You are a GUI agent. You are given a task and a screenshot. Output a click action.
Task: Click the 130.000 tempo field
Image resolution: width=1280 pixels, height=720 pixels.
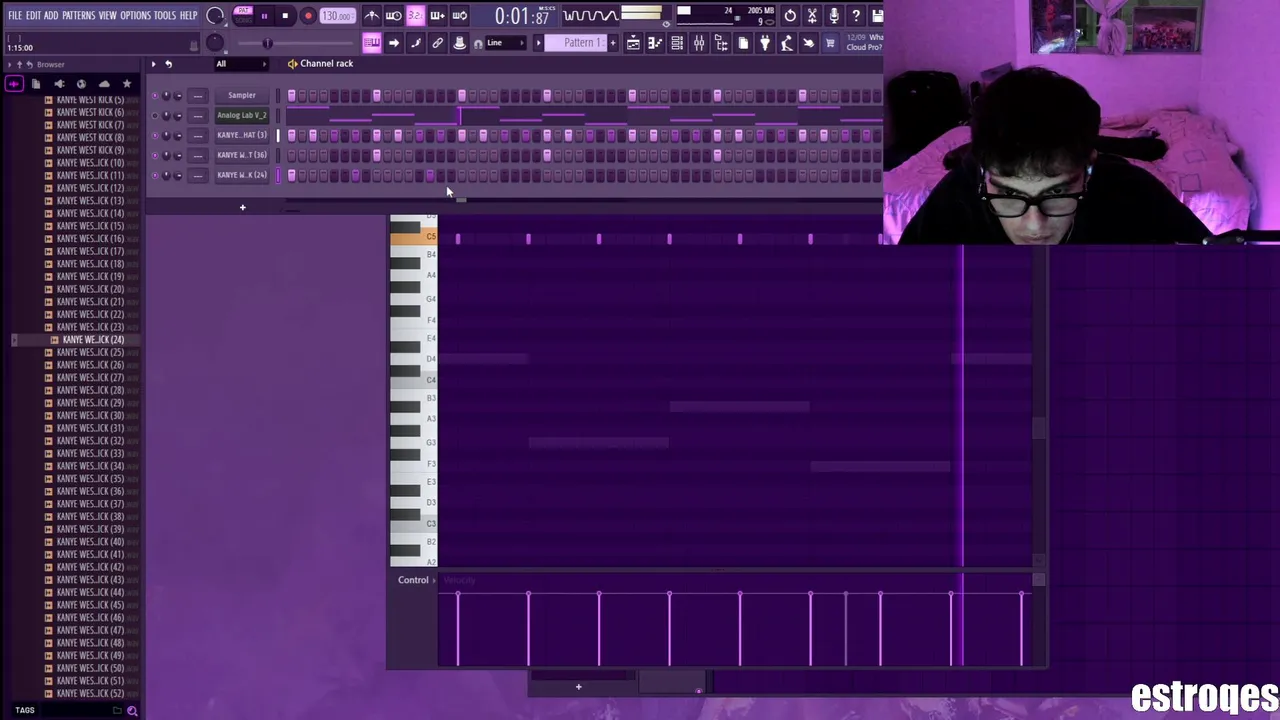(337, 16)
